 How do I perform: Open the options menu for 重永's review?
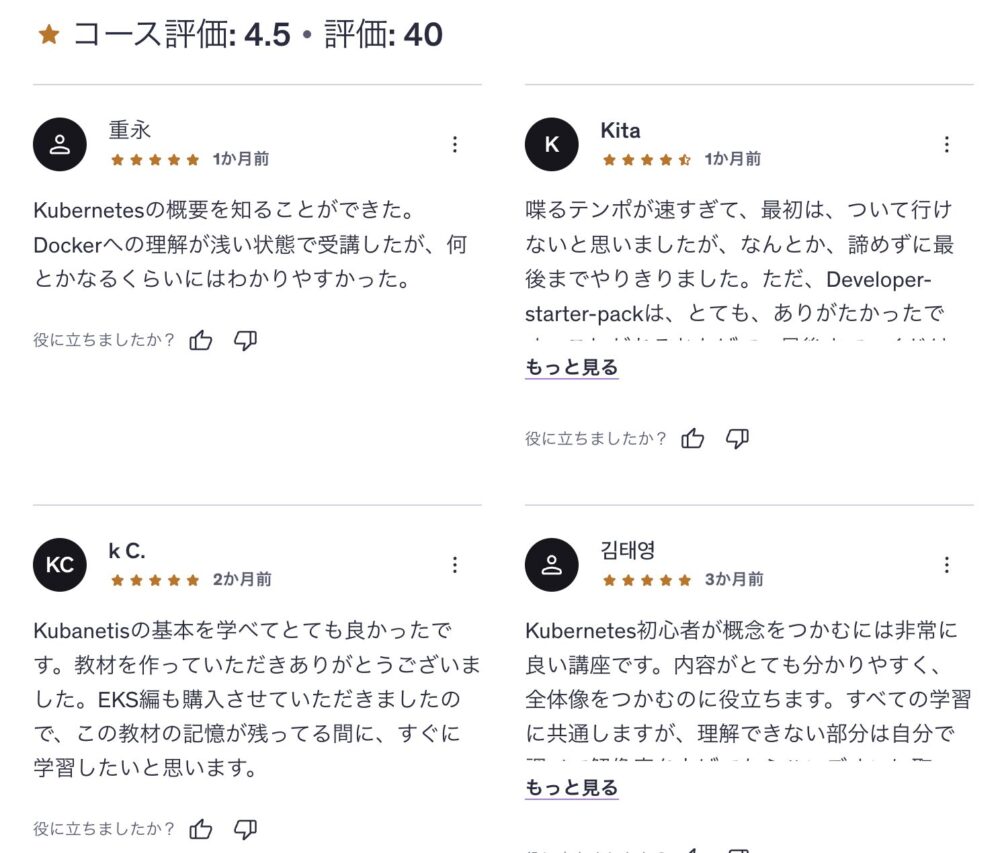(x=455, y=144)
